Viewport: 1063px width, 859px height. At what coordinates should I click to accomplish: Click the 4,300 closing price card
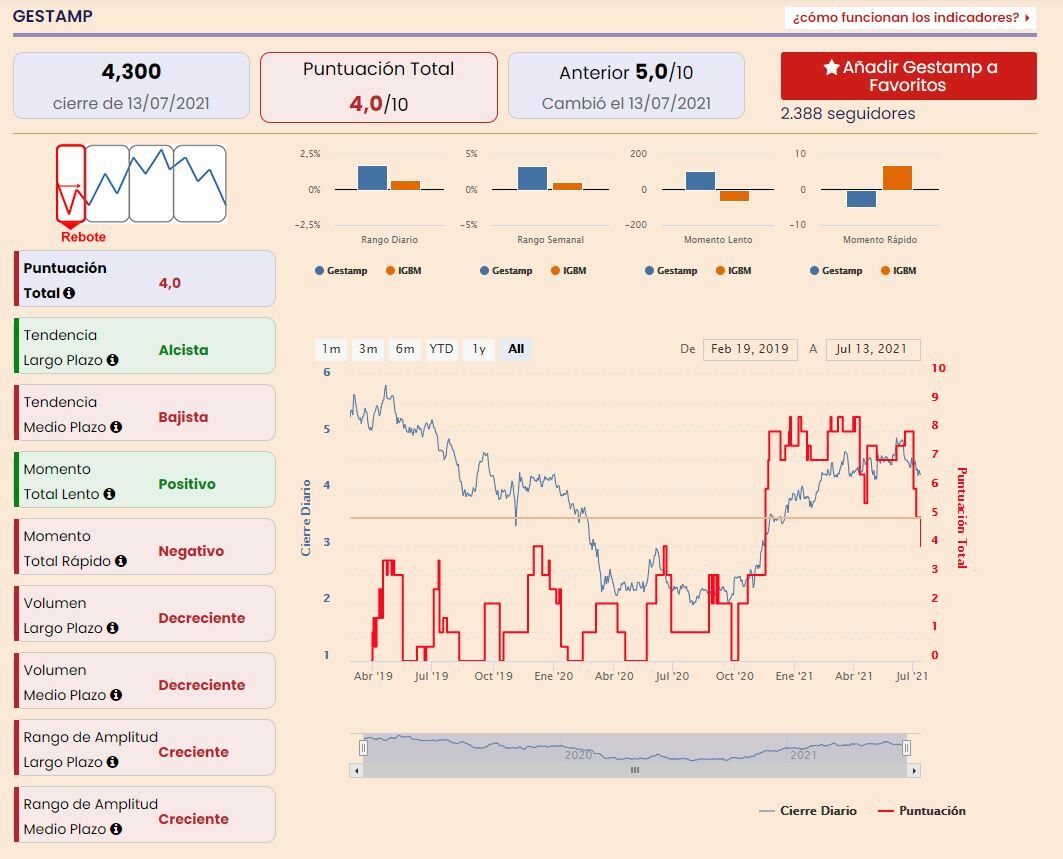click(132, 86)
